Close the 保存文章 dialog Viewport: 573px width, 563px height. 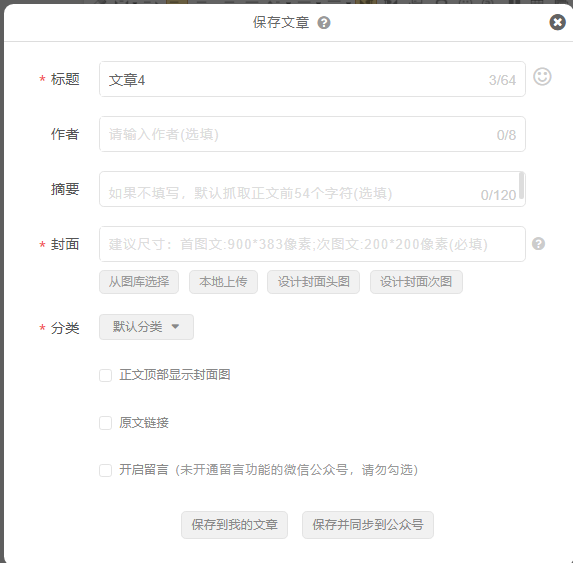pyautogui.click(x=558, y=22)
